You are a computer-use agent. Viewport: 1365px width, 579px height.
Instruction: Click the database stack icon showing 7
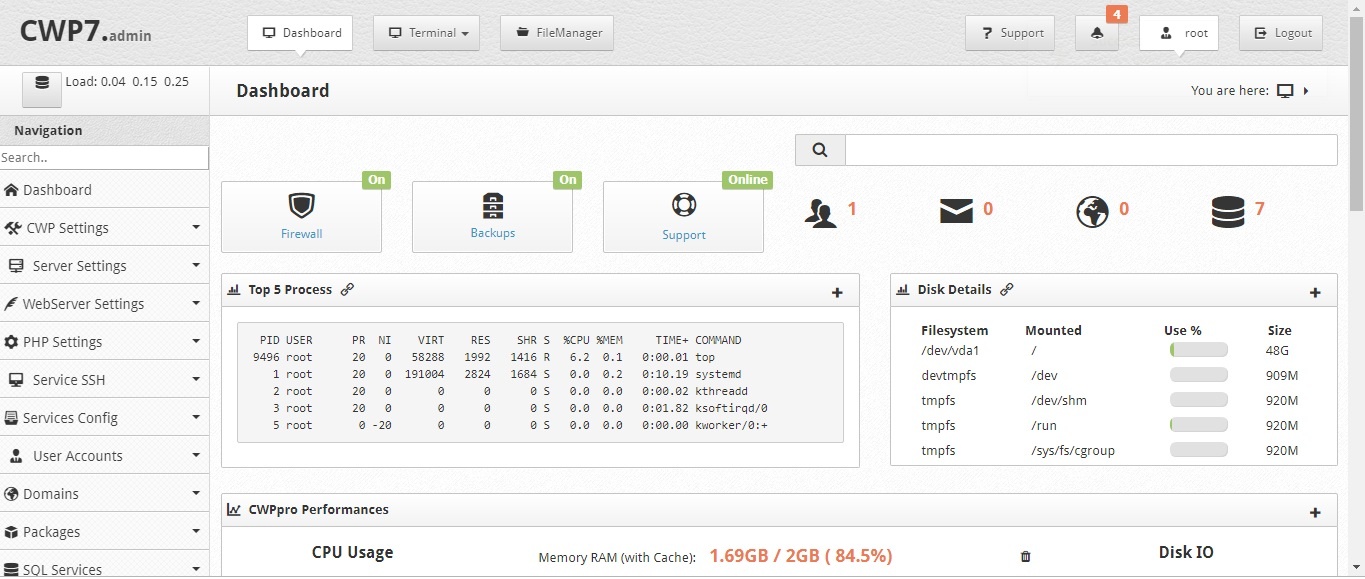tap(1228, 211)
